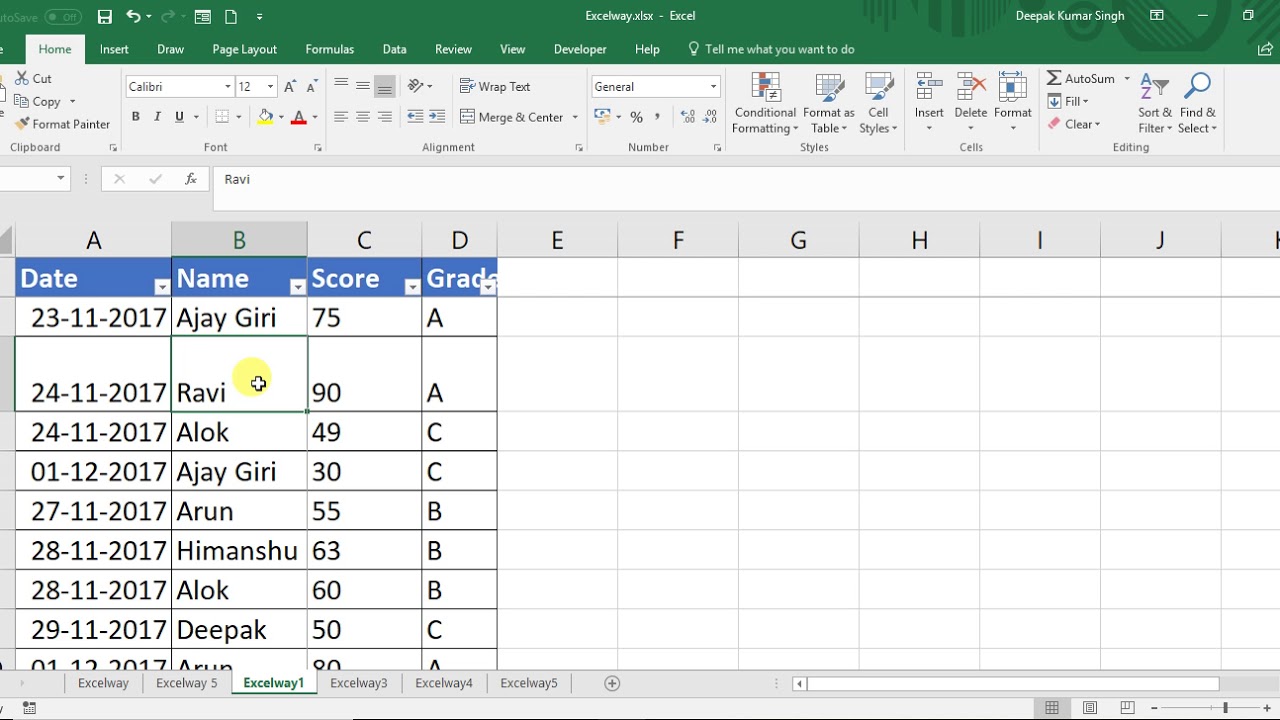Viewport: 1280px width, 720px height.
Task: Toggle AutoSave switch
Action: [63, 16]
